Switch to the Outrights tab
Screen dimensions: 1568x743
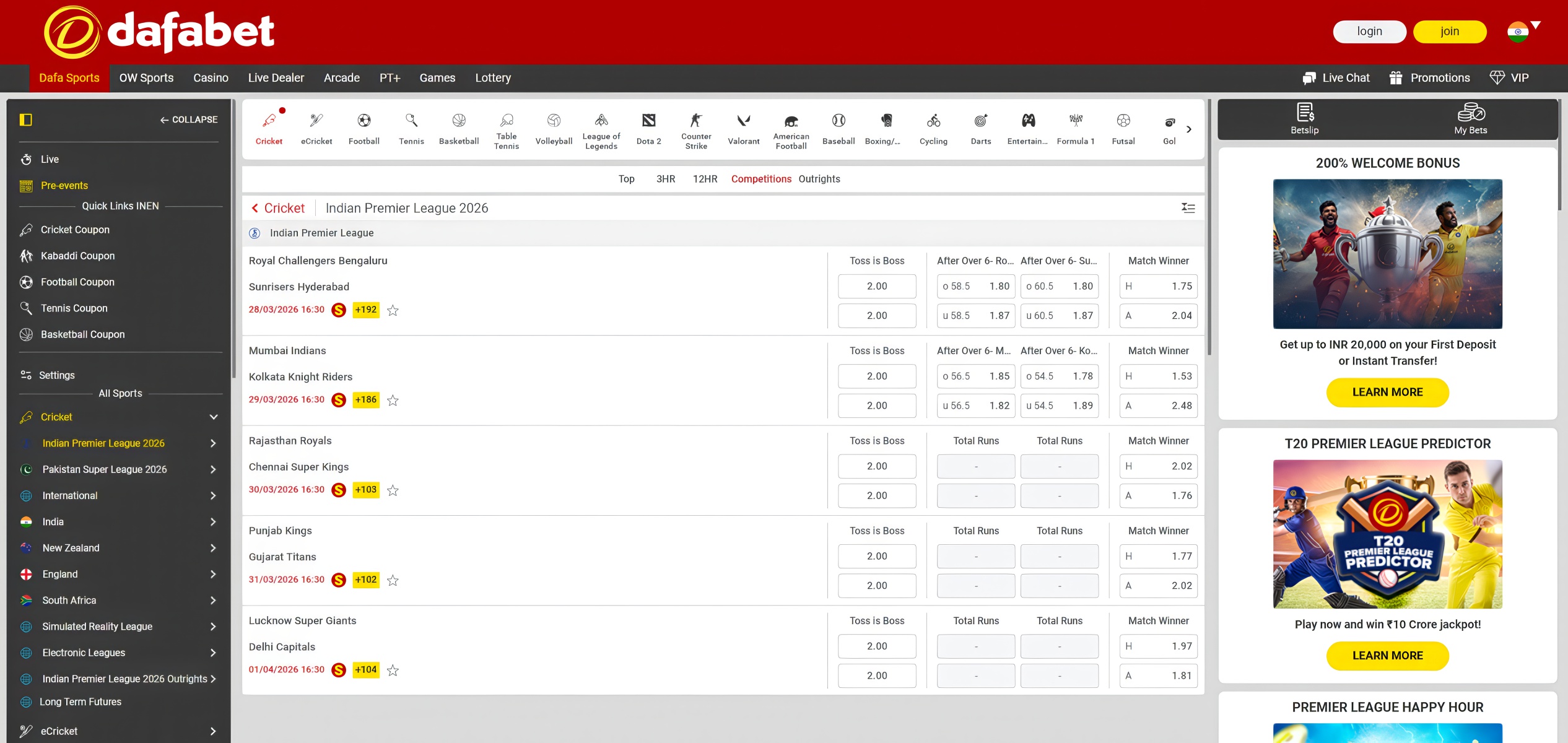(819, 179)
